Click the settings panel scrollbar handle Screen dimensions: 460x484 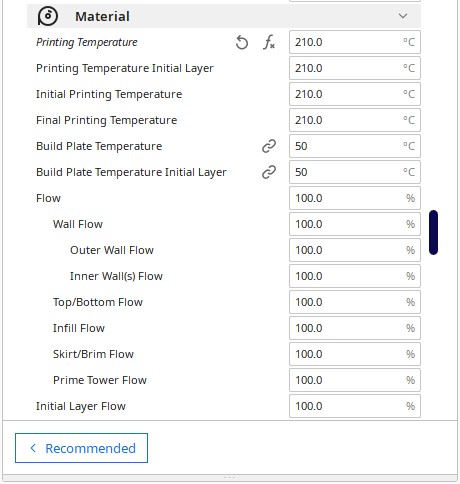pos(433,232)
